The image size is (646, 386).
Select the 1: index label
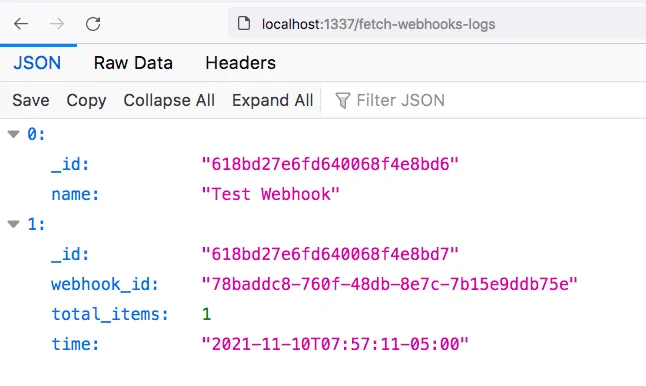[36, 224]
